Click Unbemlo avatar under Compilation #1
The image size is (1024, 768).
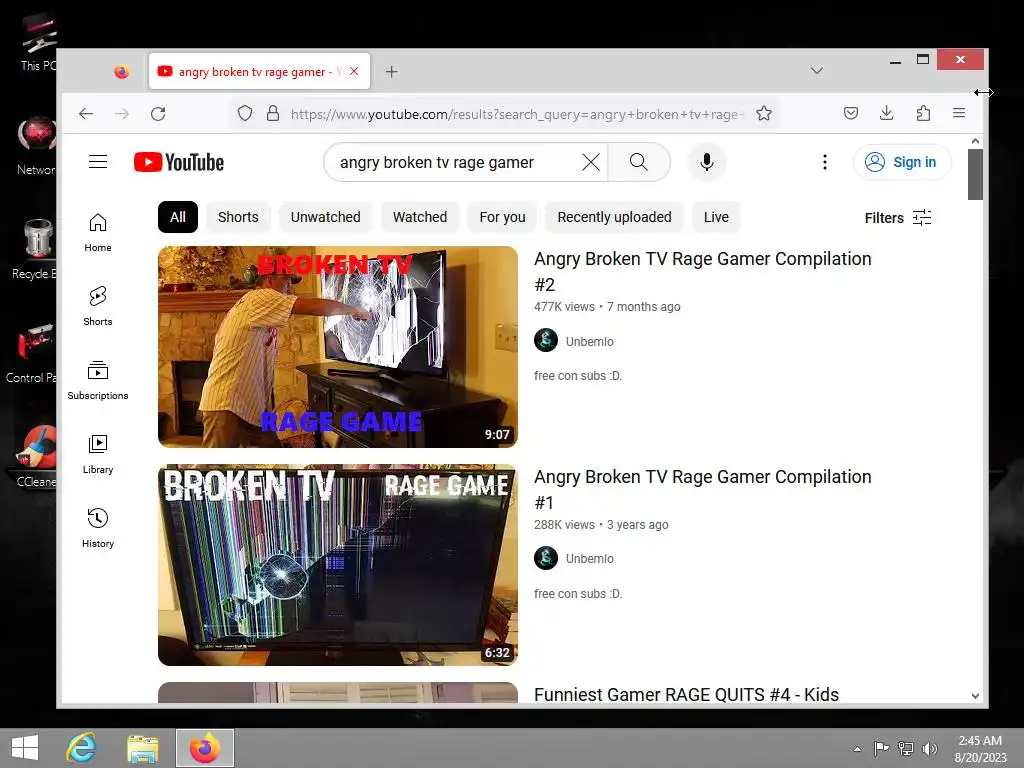click(x=546, y=558)
